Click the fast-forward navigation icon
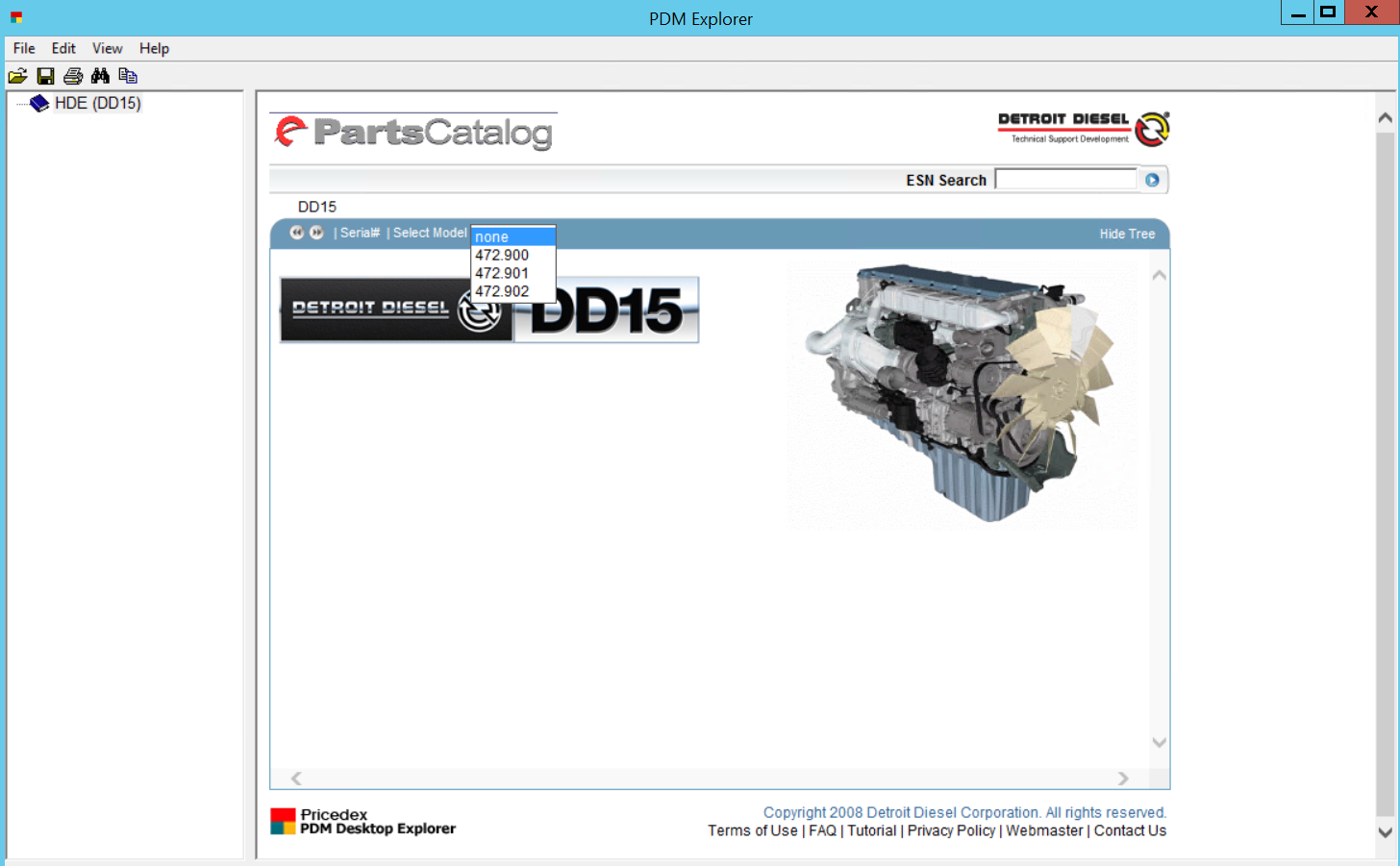Screen dimensions: 1400x866 click(316, 233)
